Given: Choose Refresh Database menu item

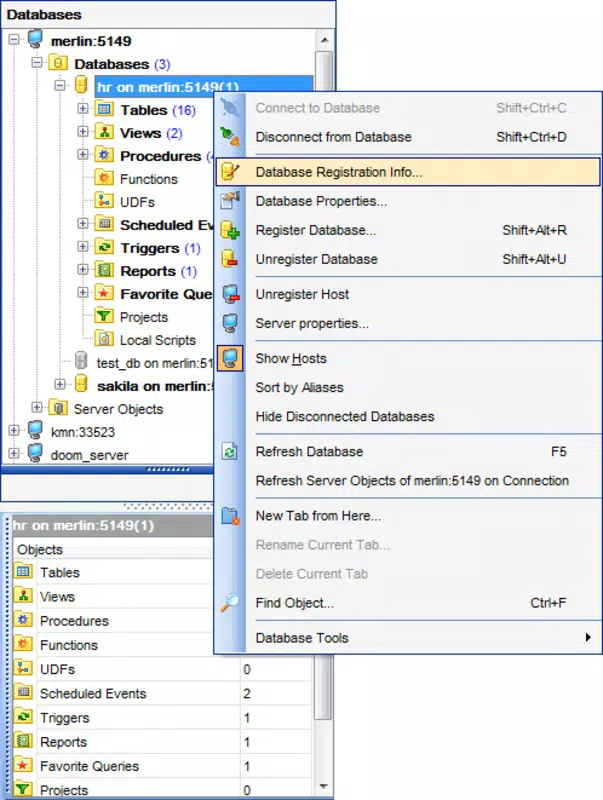Looking at the screenshot, I should [x=407, y=452].
